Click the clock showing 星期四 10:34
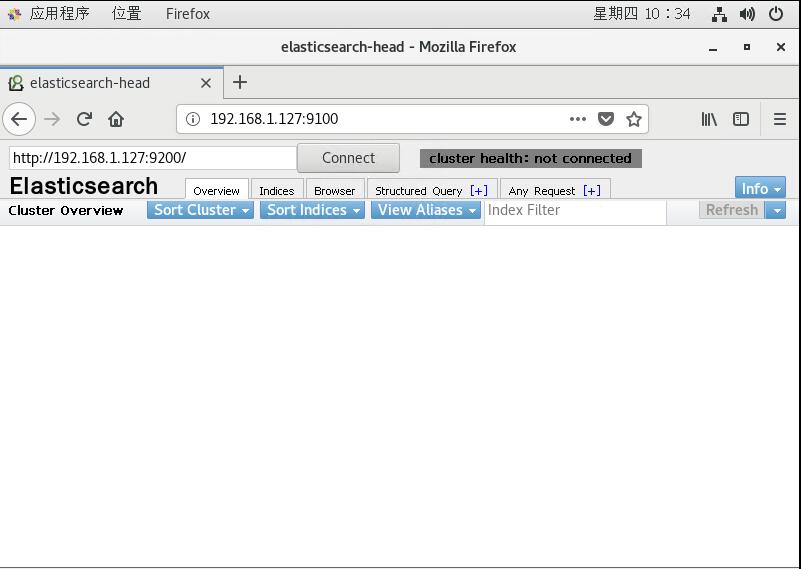The image size is (801, 569). click(642, 14)
